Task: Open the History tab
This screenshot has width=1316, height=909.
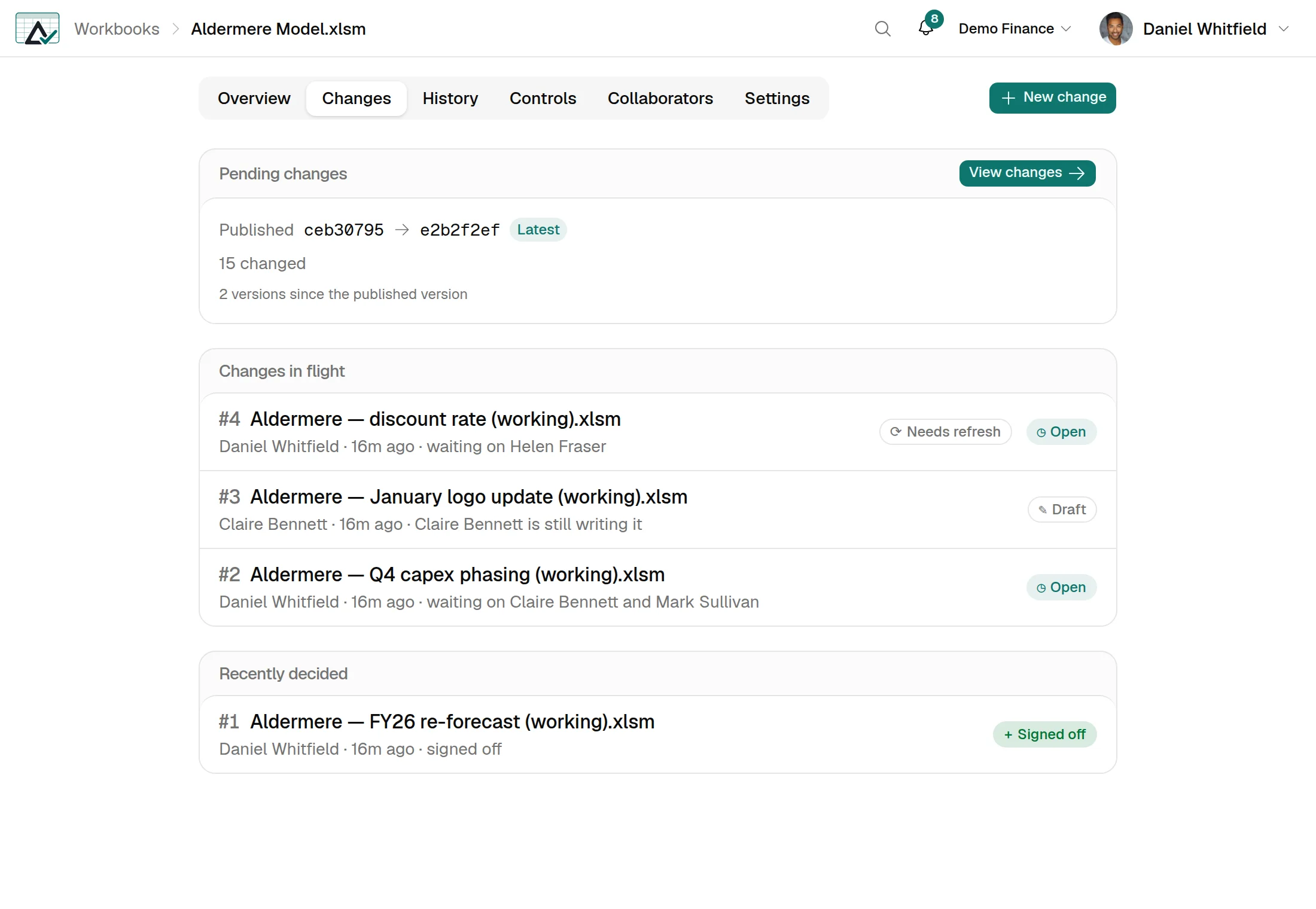Action: click(450, 98)
